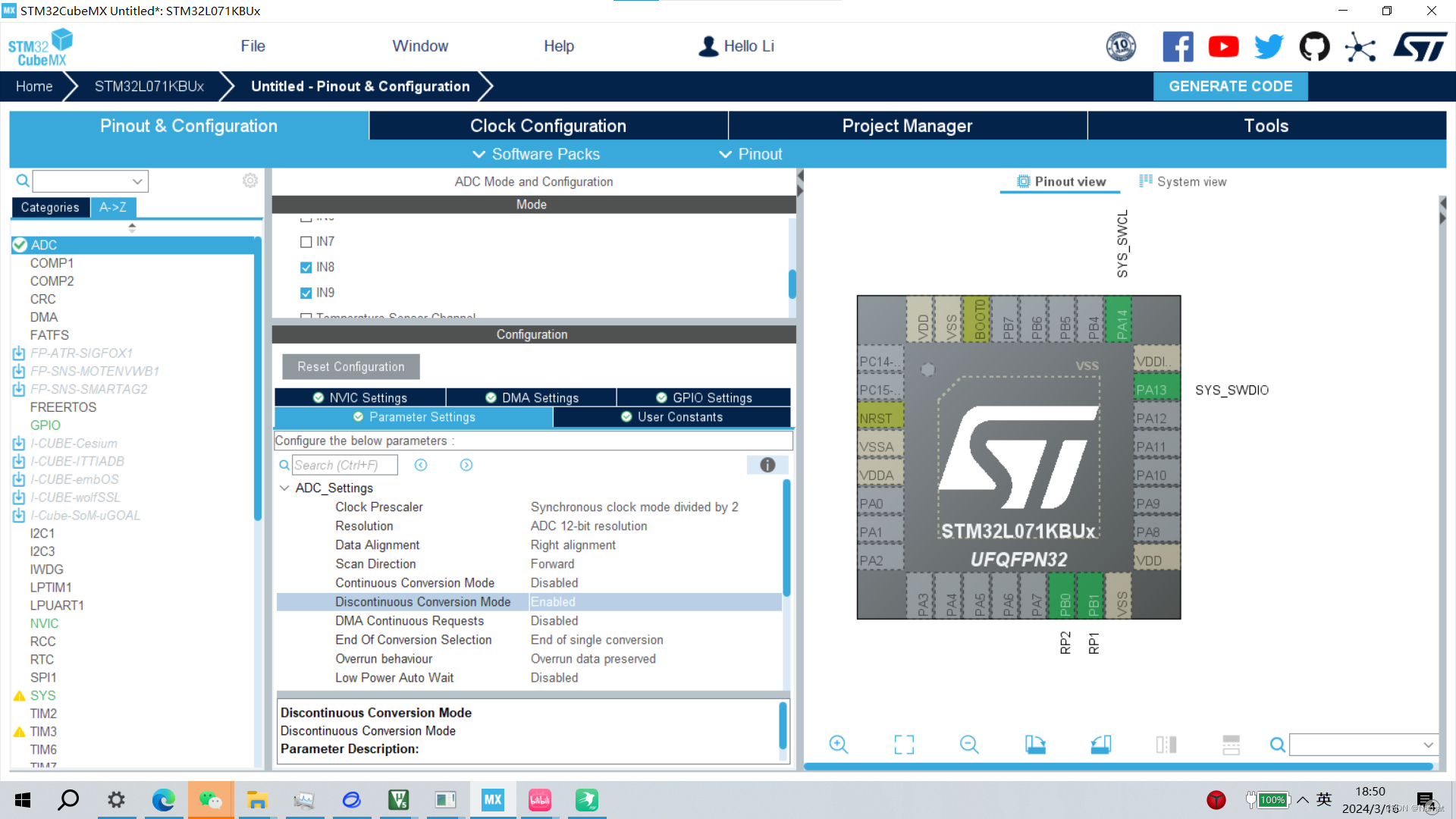Switch to System view
Image resolution: width=1456 pixels, height=819 pixels.
coord(1183,182)
